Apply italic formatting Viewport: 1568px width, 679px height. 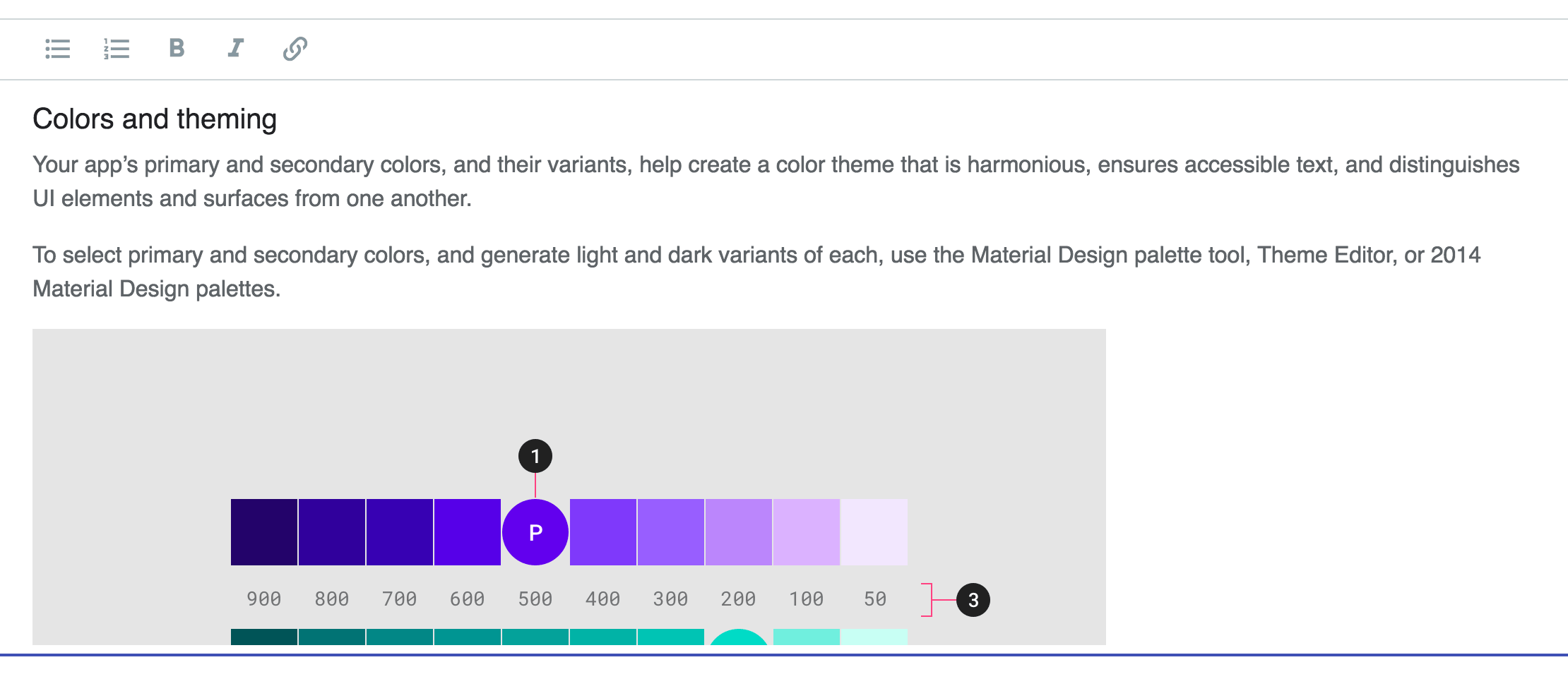234,49
